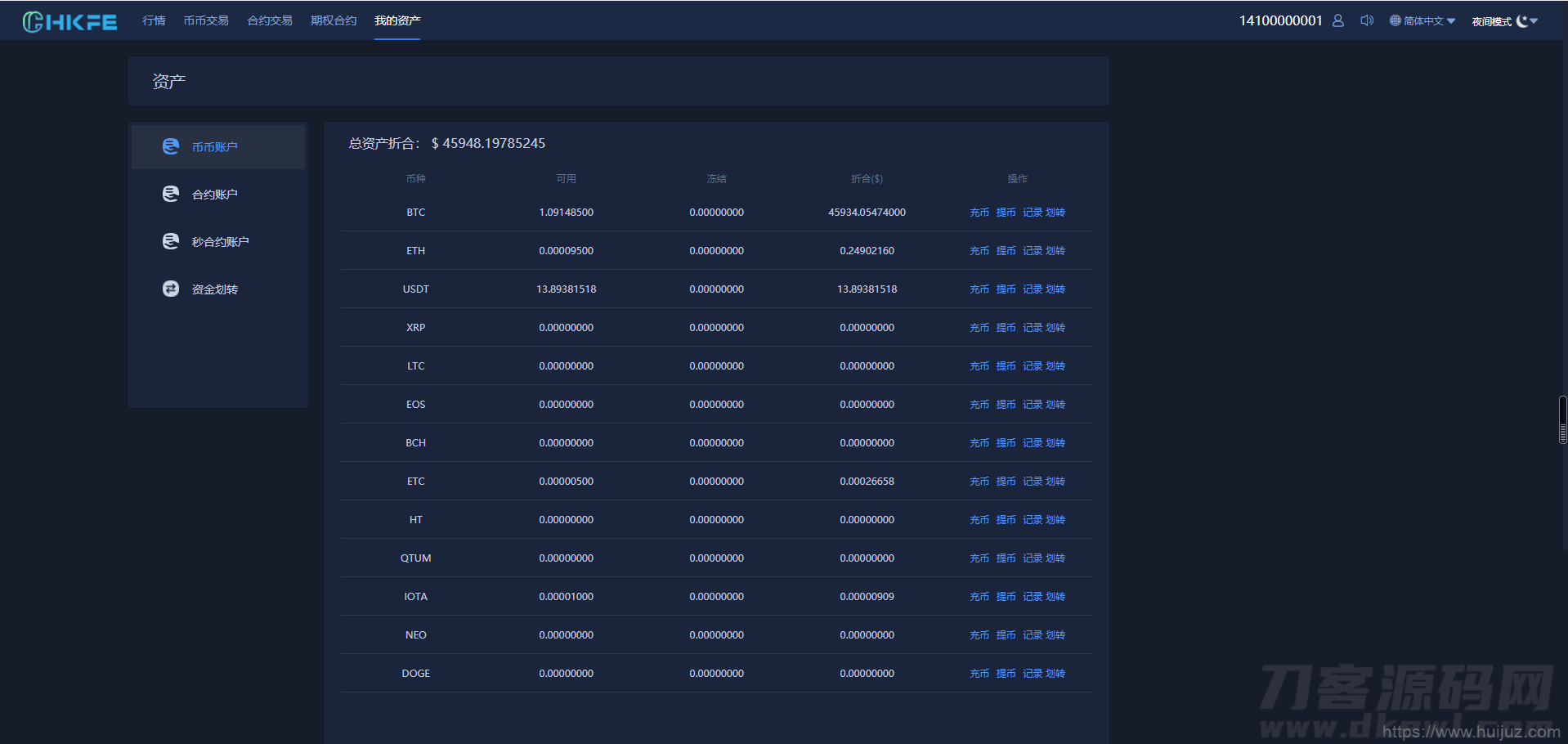
Task: Click 充币 in the USDT row
Action: point(979,289)
